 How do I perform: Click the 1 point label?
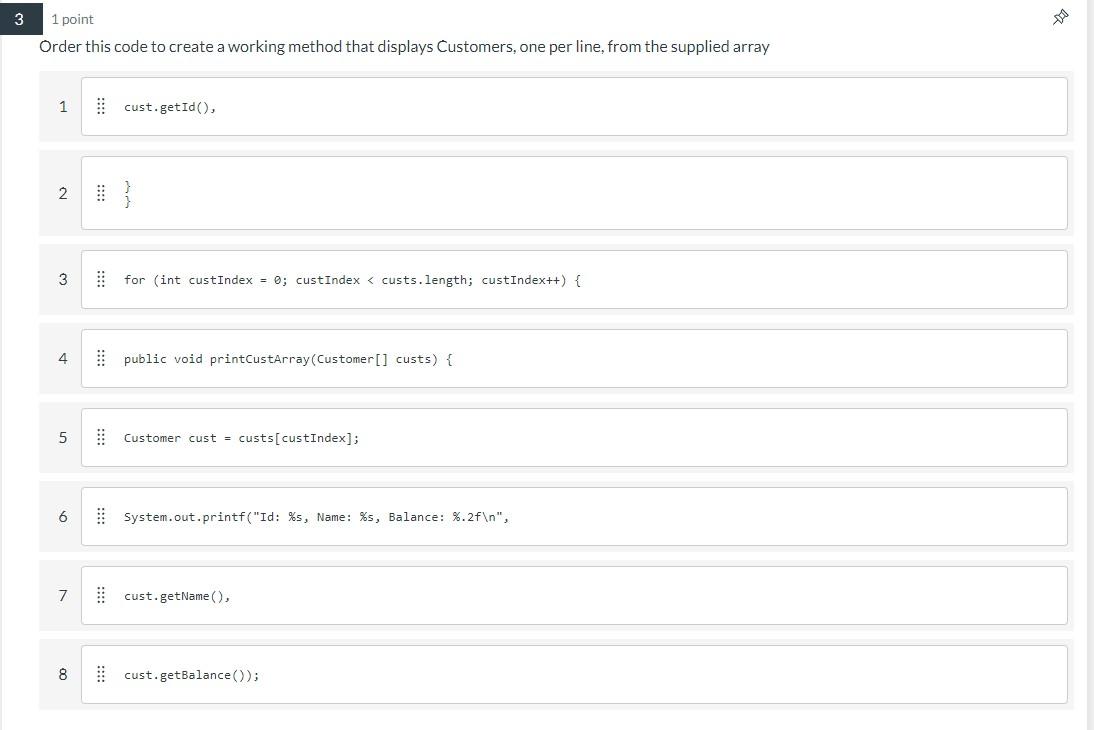(x=74, y=18)
